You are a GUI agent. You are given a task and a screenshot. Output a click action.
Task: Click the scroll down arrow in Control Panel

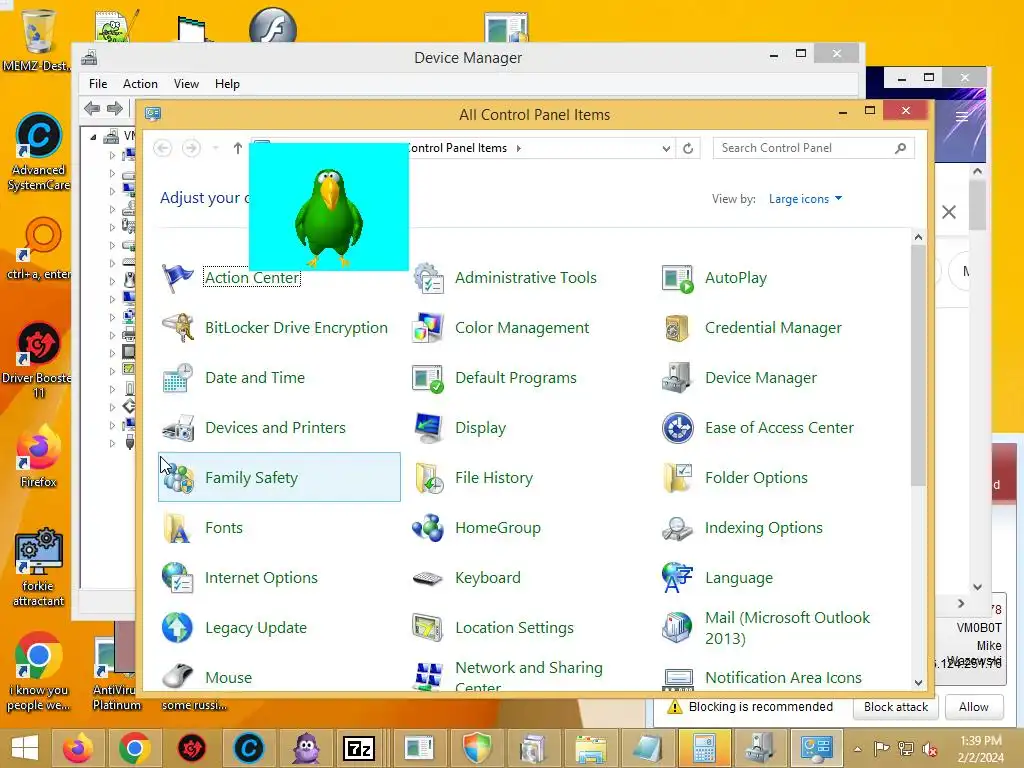pos(918,683)
